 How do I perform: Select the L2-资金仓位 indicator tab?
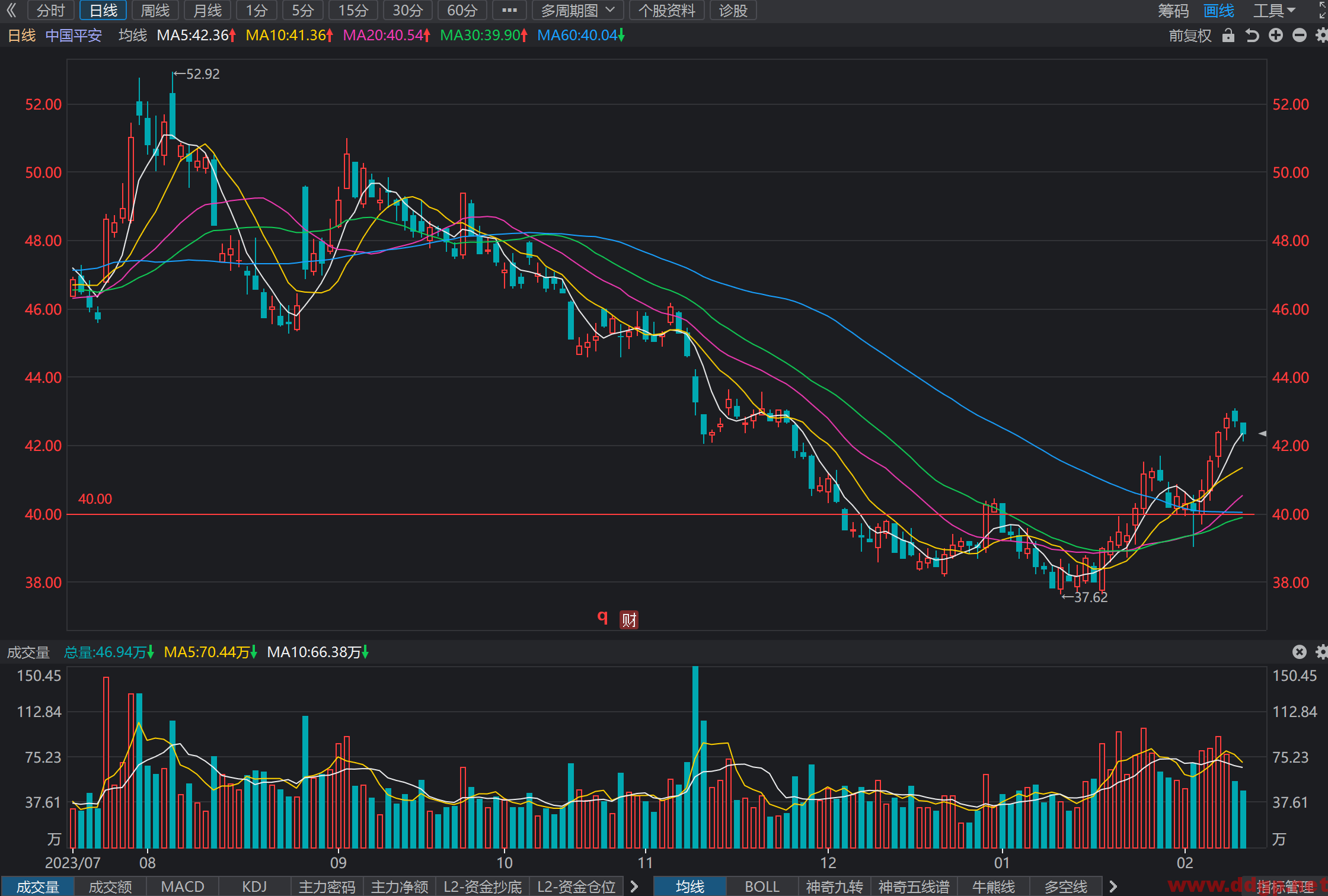[576, 887]
